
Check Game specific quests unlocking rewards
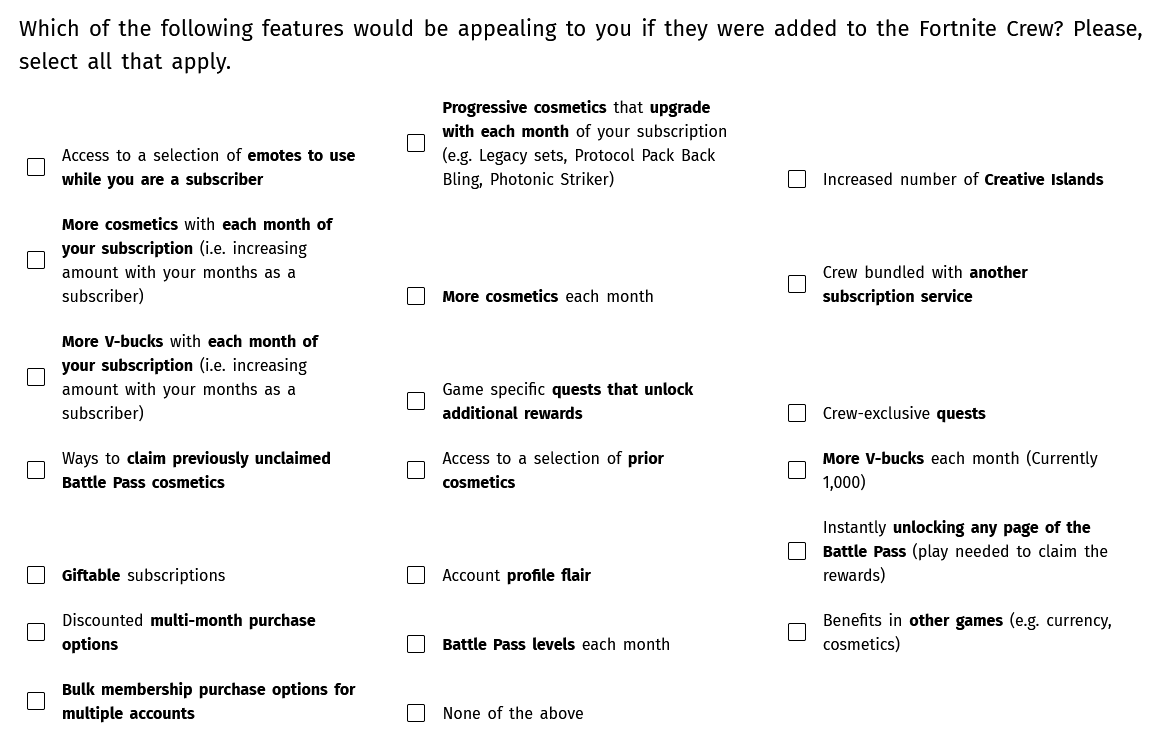tap(416, 401)
